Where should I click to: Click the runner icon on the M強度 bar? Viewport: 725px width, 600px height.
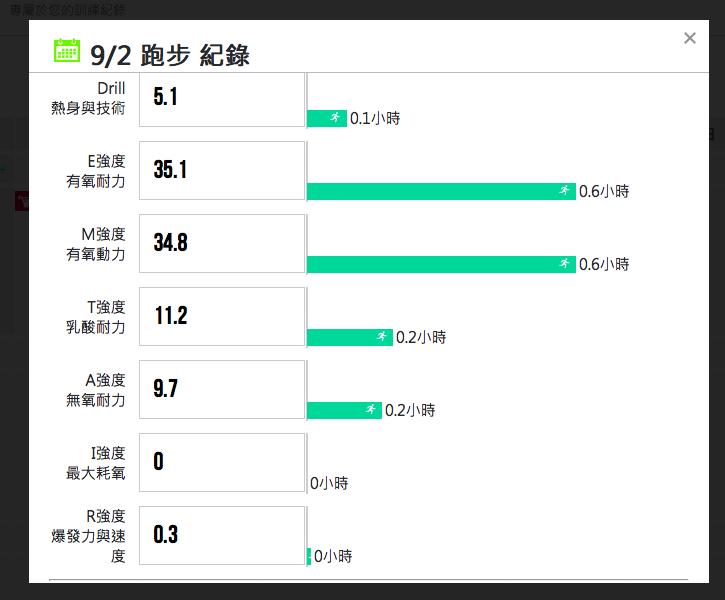coord(565,263)
